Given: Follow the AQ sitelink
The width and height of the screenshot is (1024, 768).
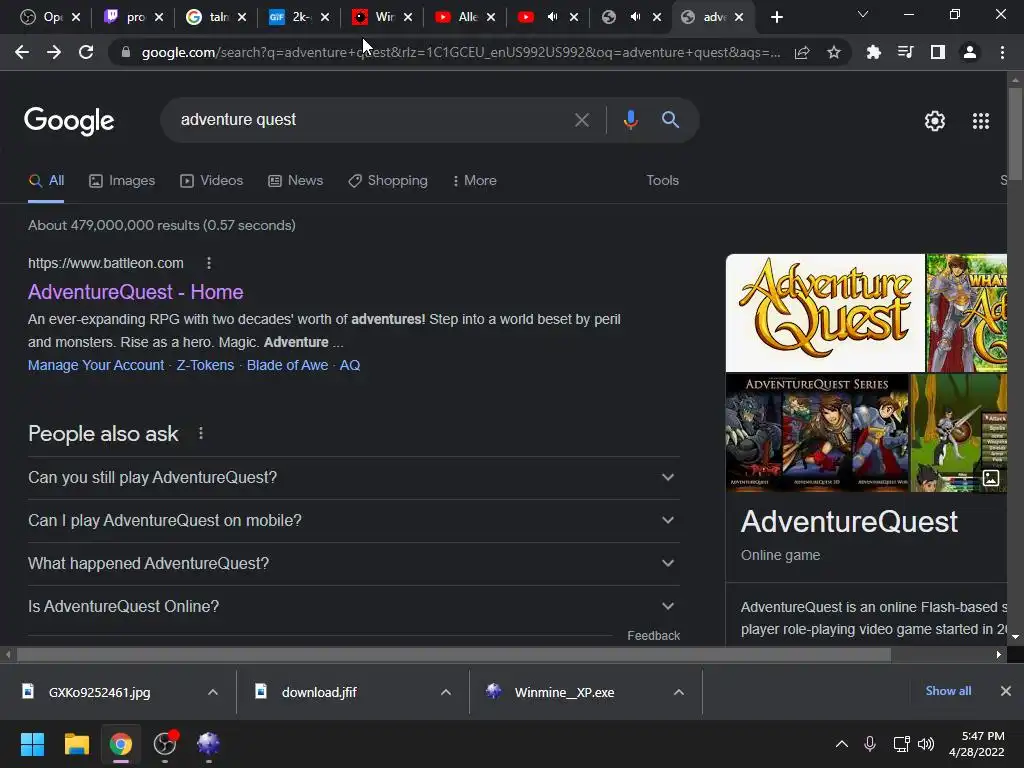Looking at the screenshot, I should point(350,365).
